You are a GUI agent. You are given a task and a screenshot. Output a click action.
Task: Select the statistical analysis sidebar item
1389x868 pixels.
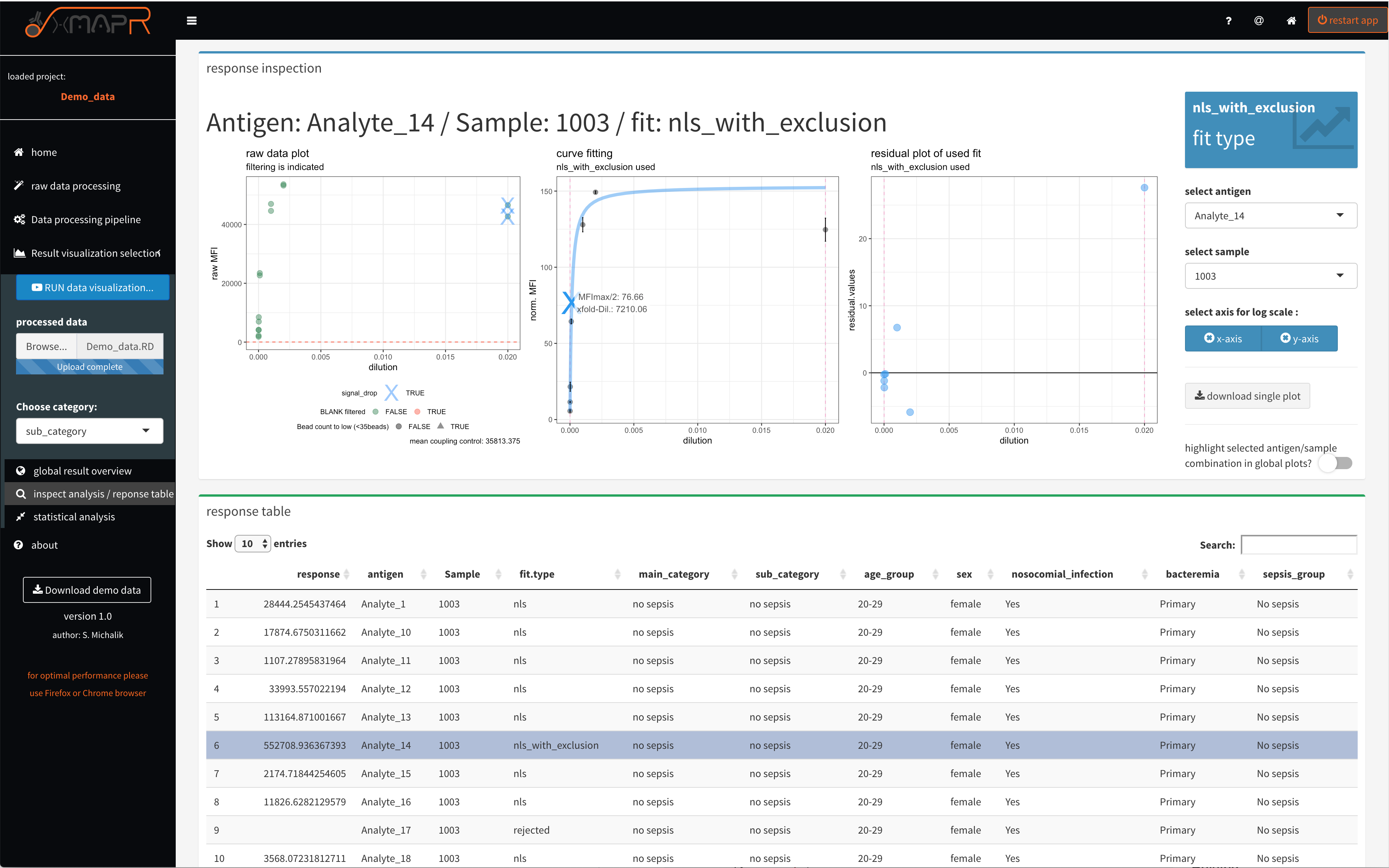point(73,516)
